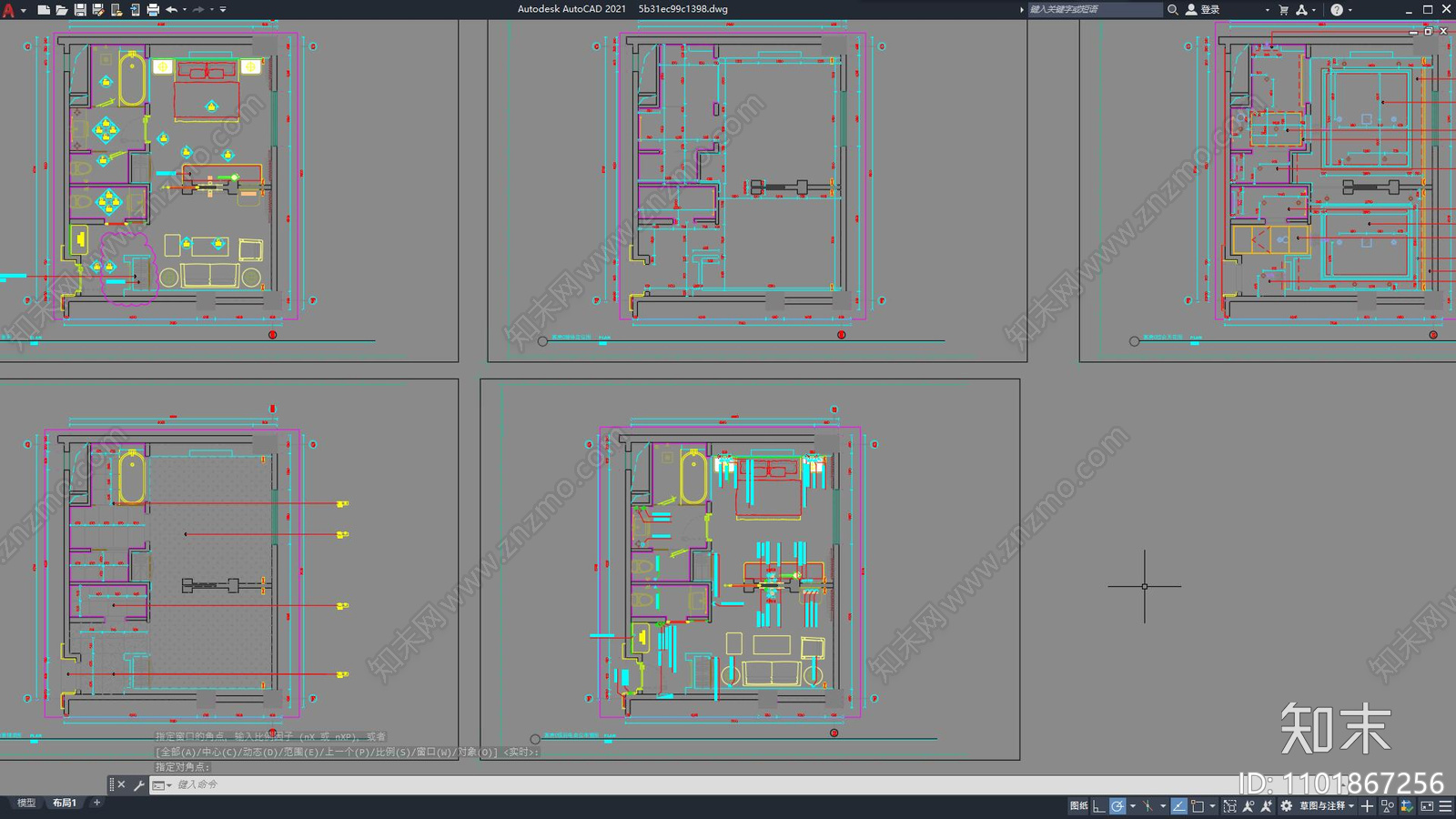Image resolution: width=1456 pixels, height=819 pixels.
Task: Click the Save As icon
Action: [98, 10]
